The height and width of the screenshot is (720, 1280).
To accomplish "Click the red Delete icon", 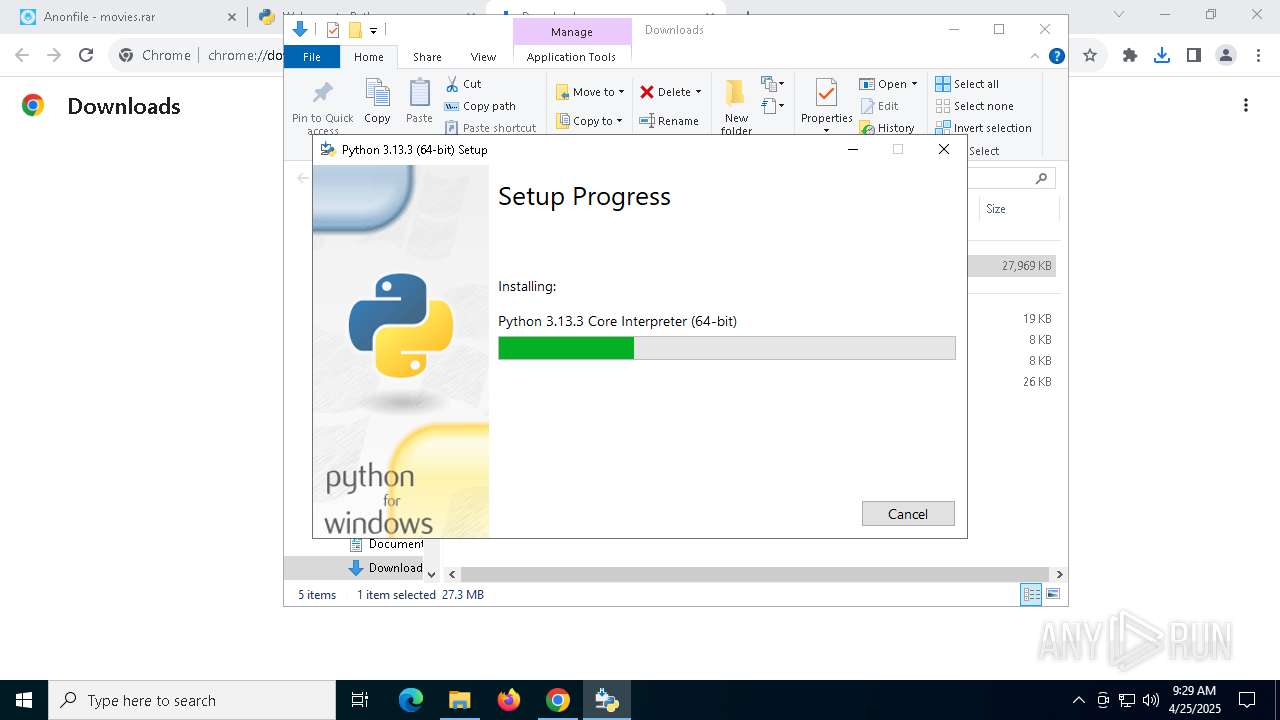I will 647,92.
